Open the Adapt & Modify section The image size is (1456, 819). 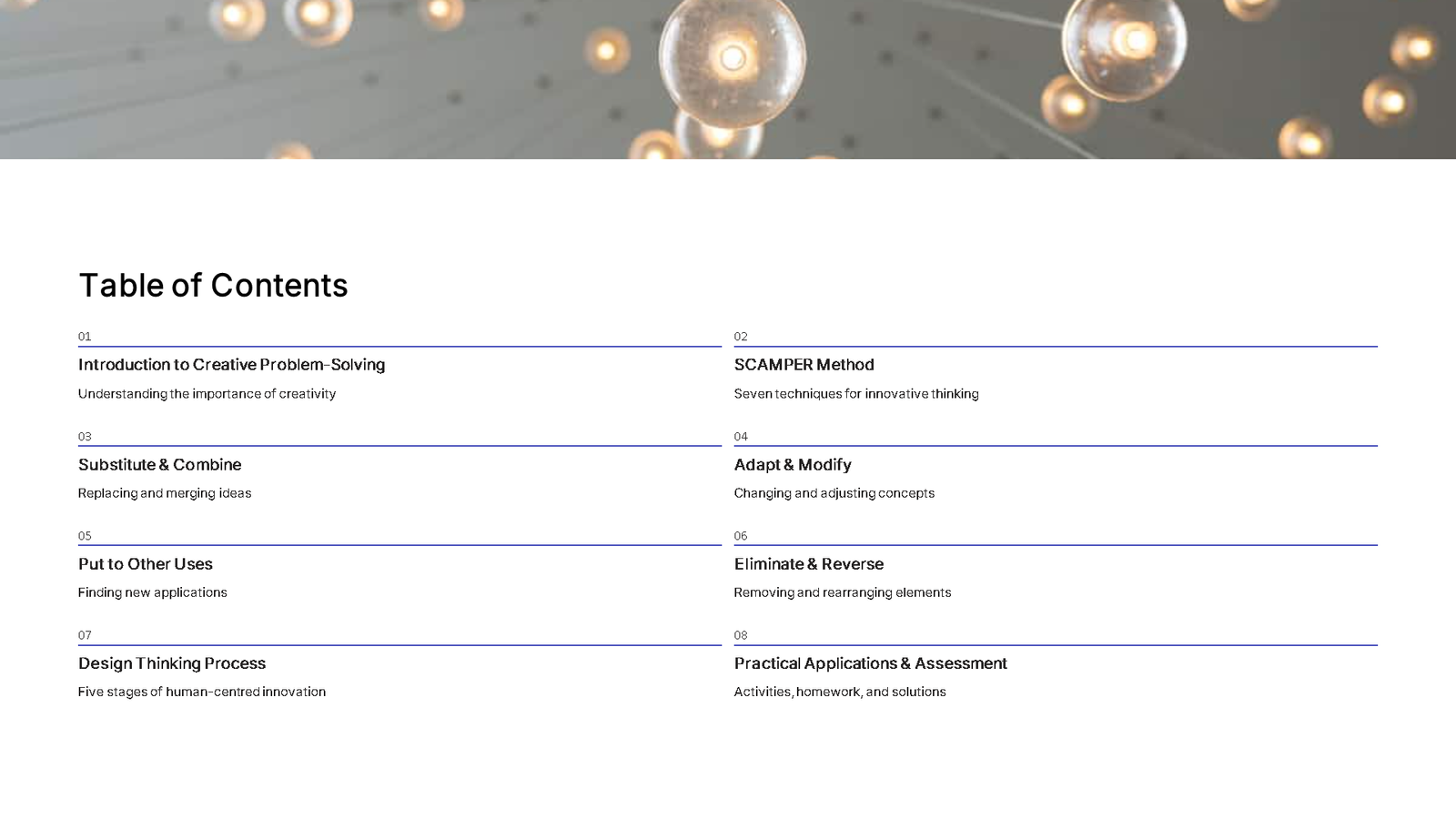[793, 464]
